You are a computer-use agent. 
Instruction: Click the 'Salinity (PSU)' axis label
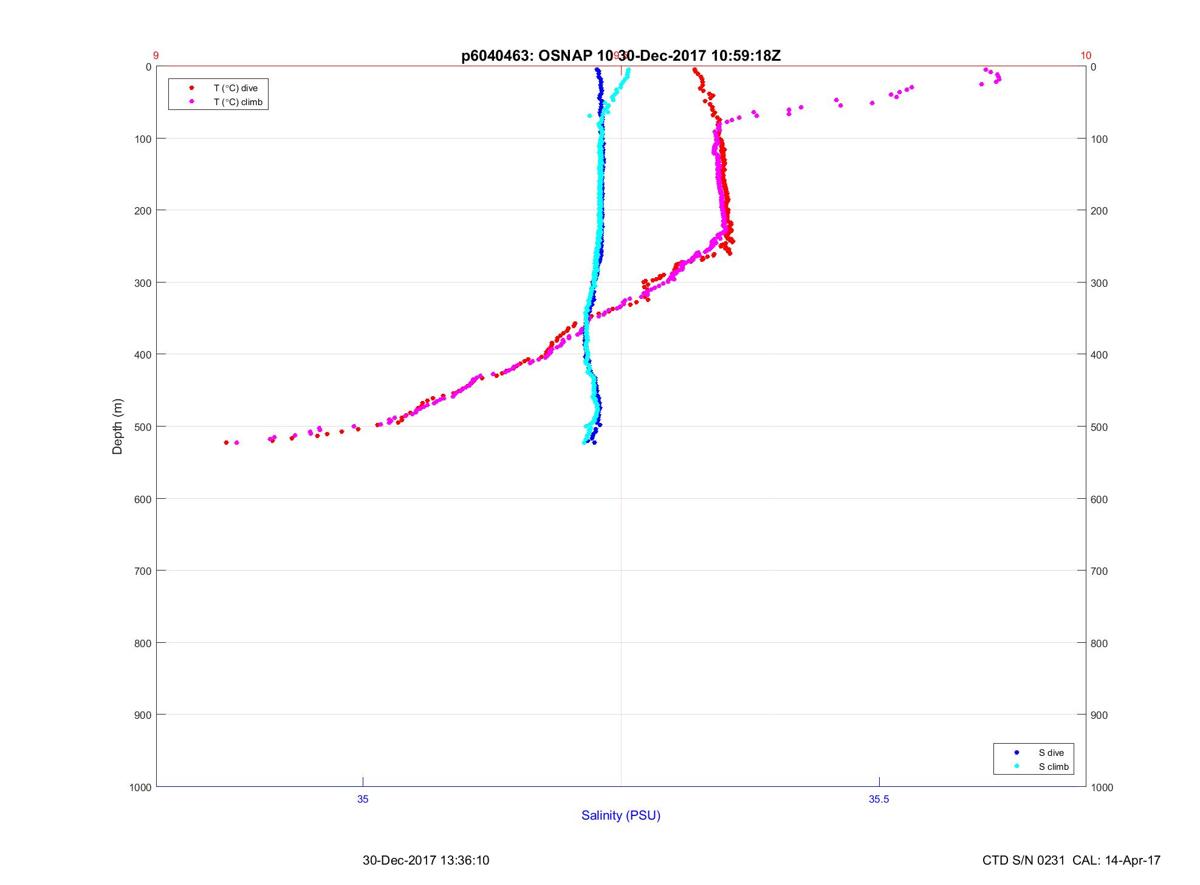click(x=621, y=815)
